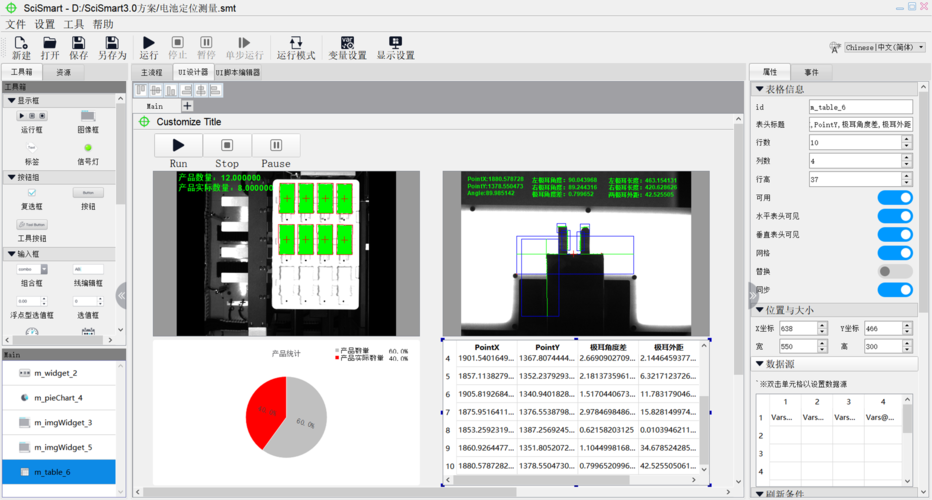The width and height of the screenshot is (932, 500).
Task: Collapse the 表格信息 properties section
Action: click(760, 89)
